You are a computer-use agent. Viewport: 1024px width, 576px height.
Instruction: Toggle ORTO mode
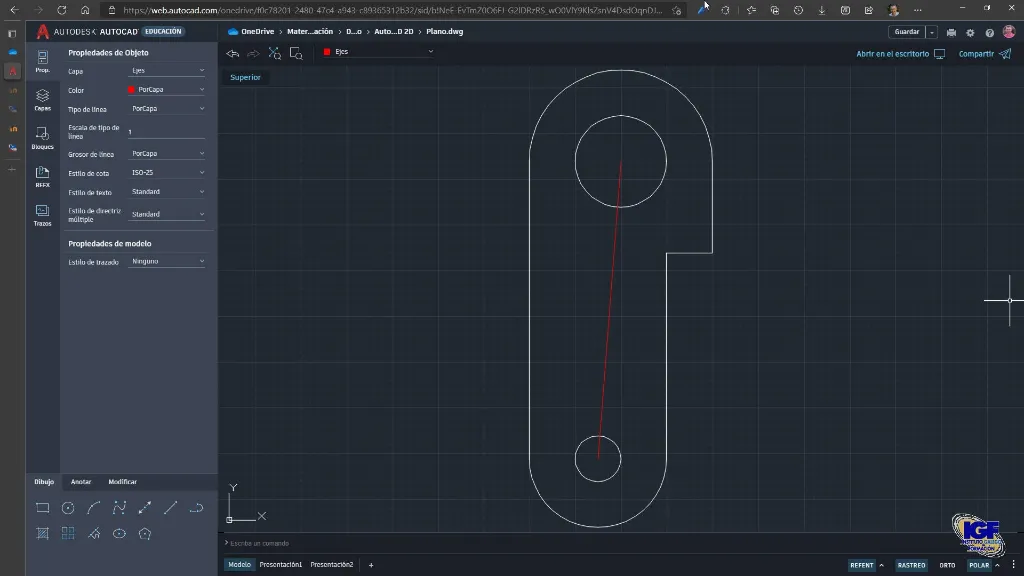[x=947, y=565]
